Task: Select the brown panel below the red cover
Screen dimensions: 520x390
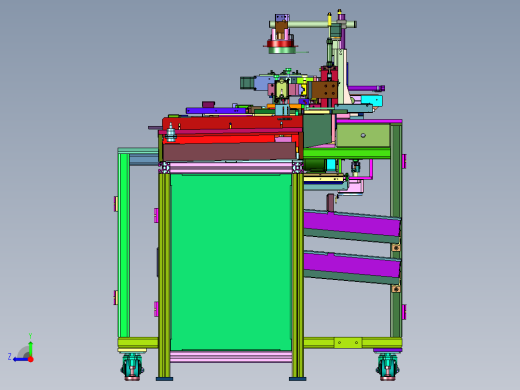Action: 229,152
